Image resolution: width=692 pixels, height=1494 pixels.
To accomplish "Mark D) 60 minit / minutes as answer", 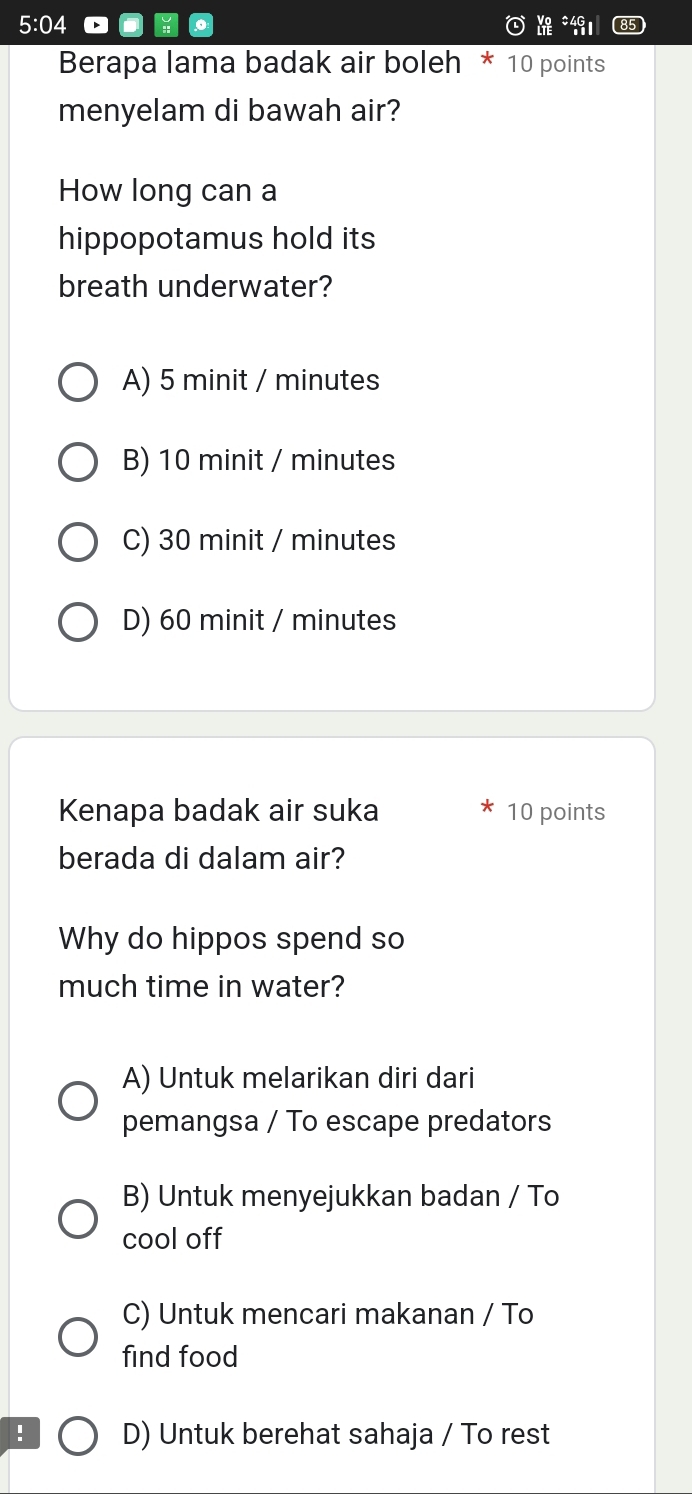I will tap(78, 621).
